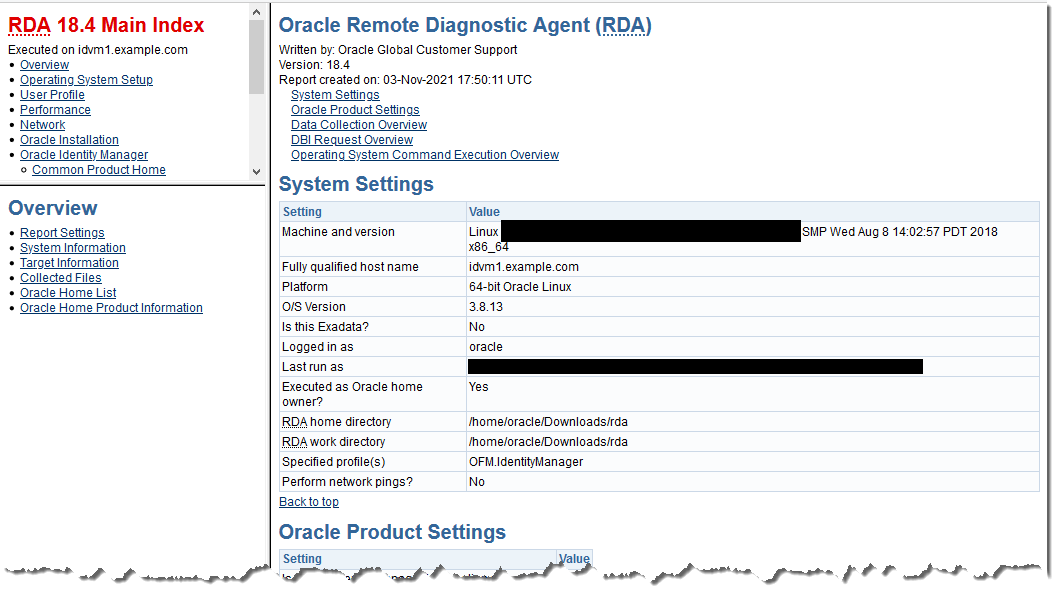Screen dimensions: 1057x600
Task: Click the Oracle Product Settings section heading
Action: [x=392, y=532]
